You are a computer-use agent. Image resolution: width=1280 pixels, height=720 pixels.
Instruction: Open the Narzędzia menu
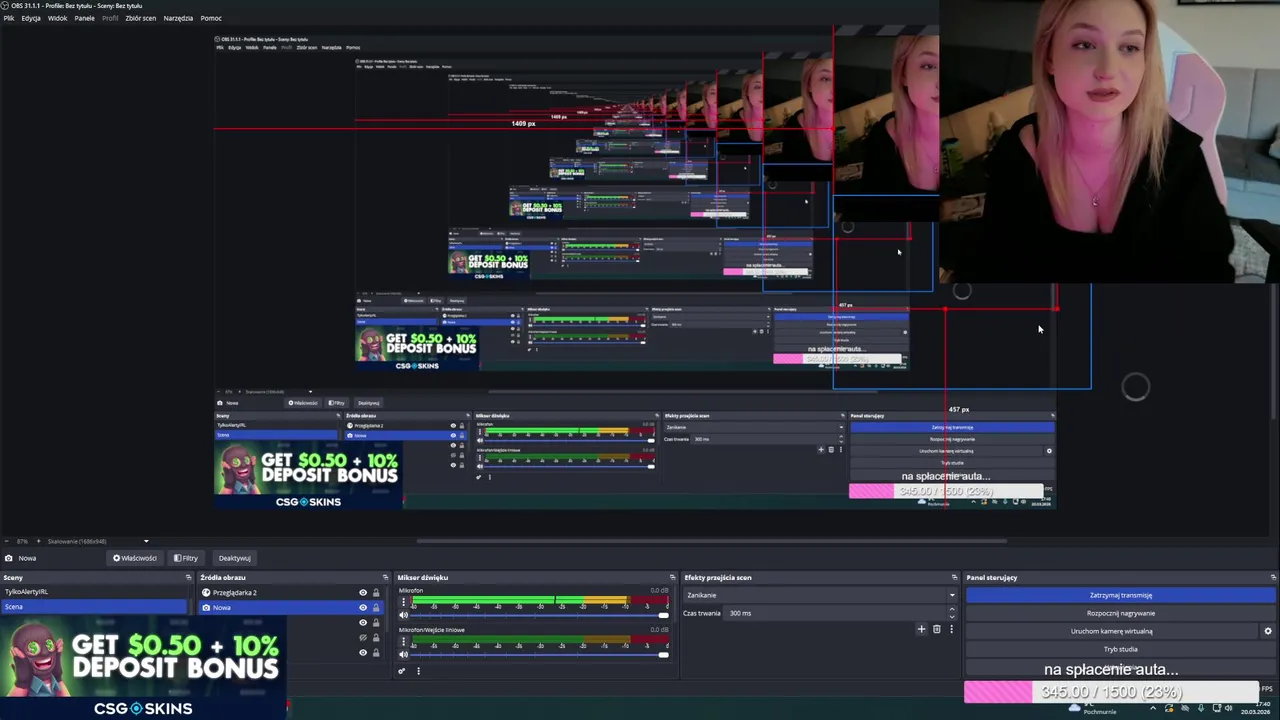178,18
